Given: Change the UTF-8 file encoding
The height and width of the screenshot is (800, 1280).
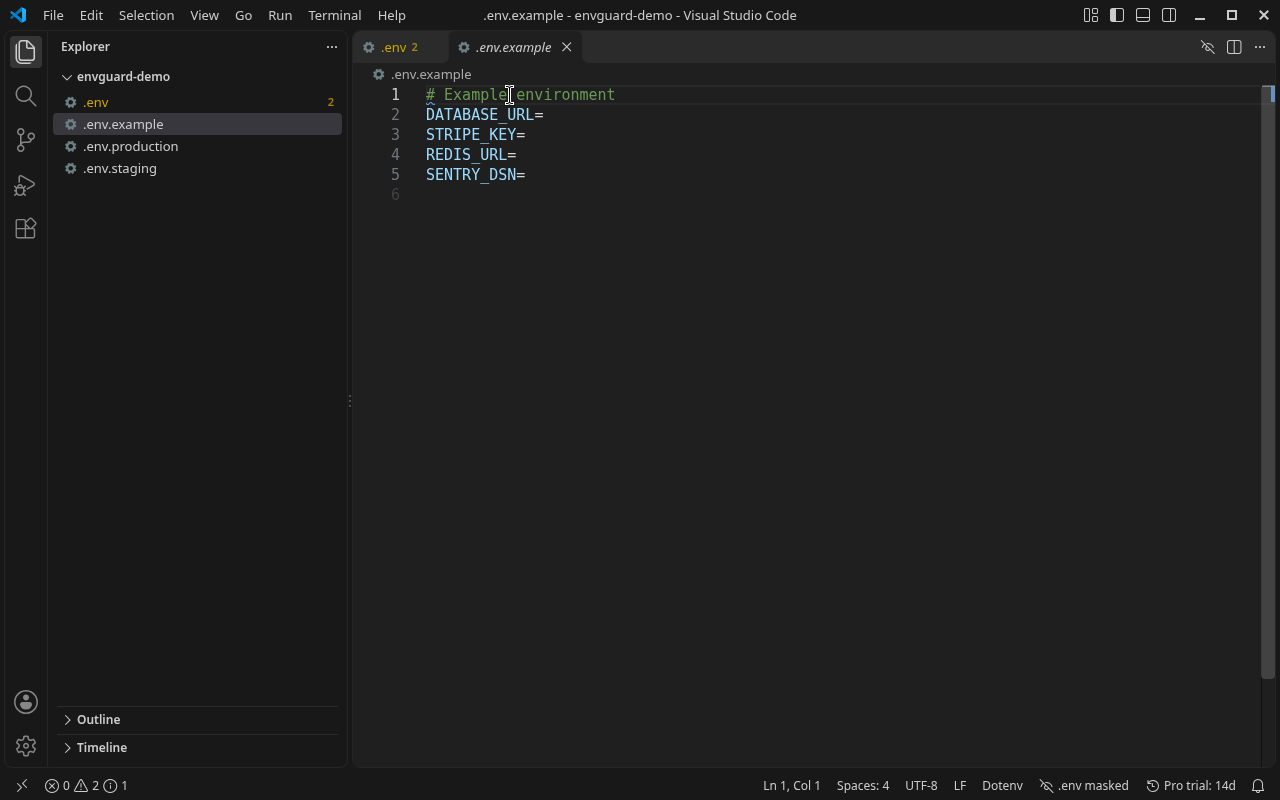Looking at the screenshot, I should point(921,786).
